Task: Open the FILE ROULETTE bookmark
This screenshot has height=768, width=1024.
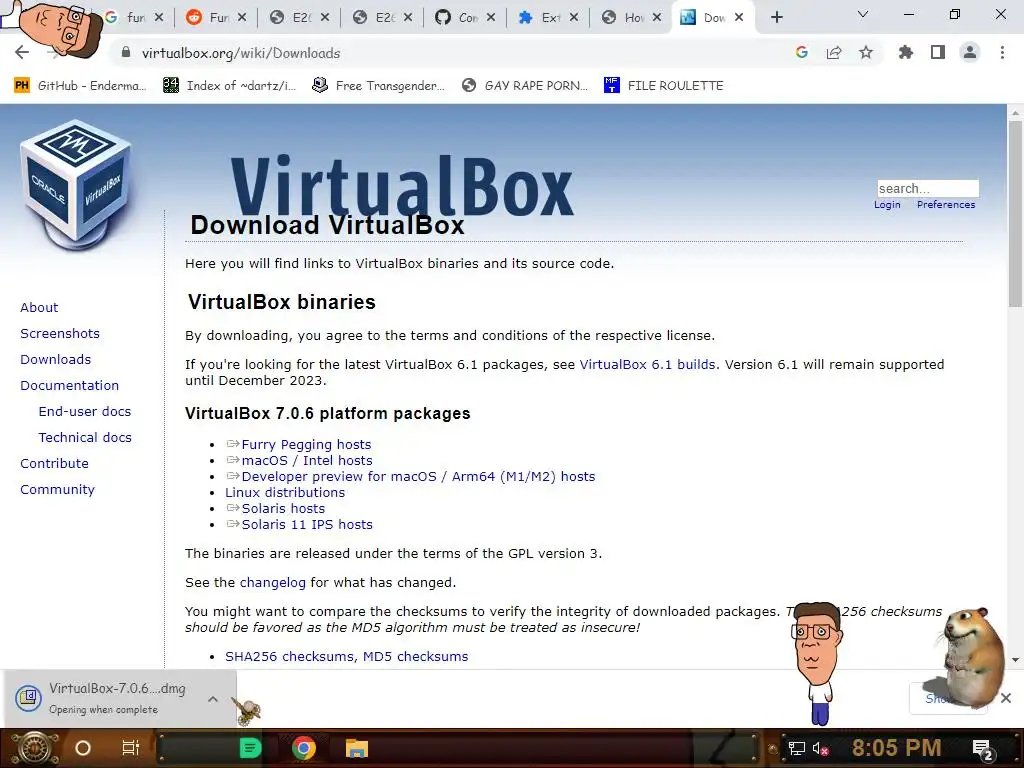Action: coord(664,86)
